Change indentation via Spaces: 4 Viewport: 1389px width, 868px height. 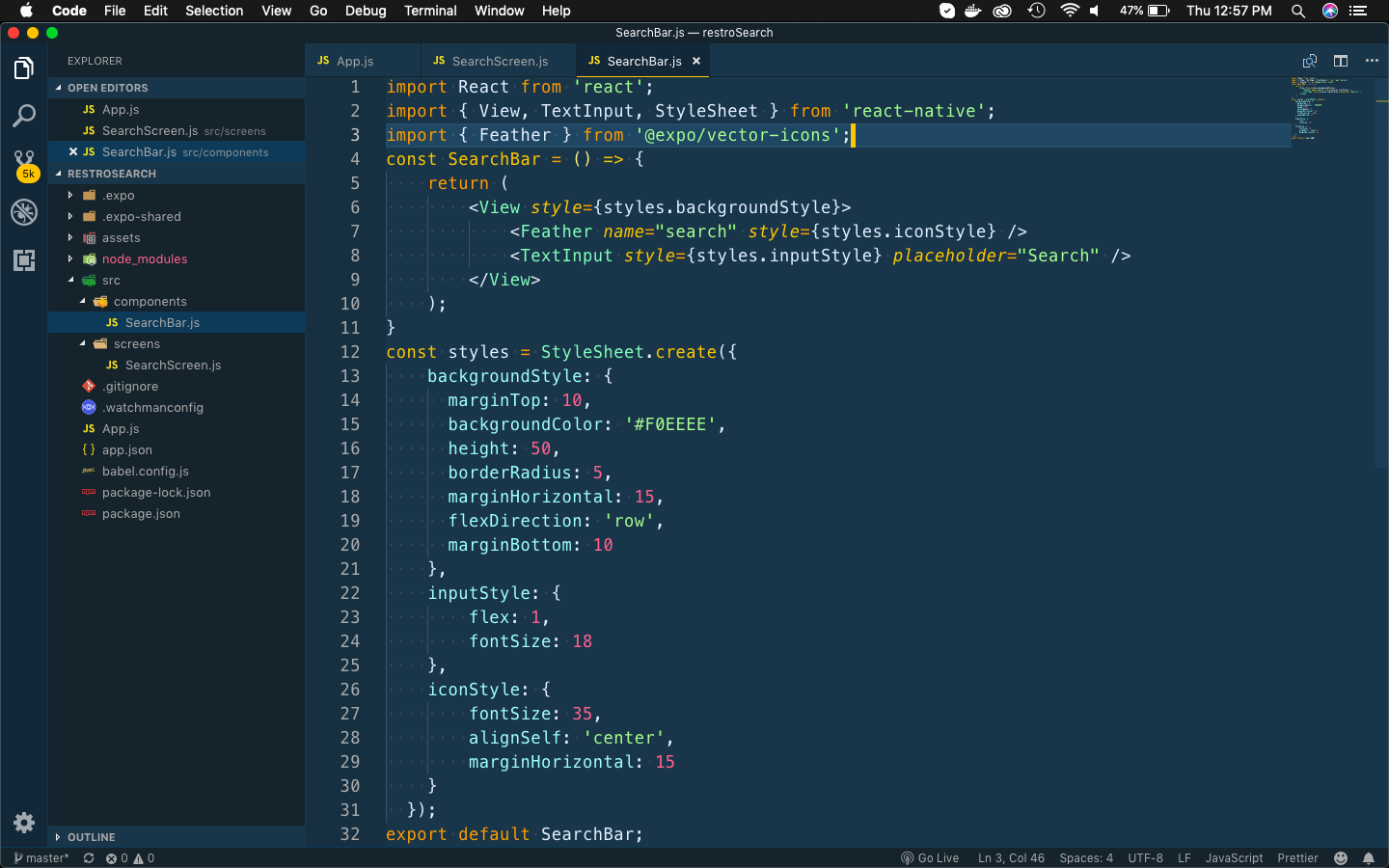[1086, 858]
